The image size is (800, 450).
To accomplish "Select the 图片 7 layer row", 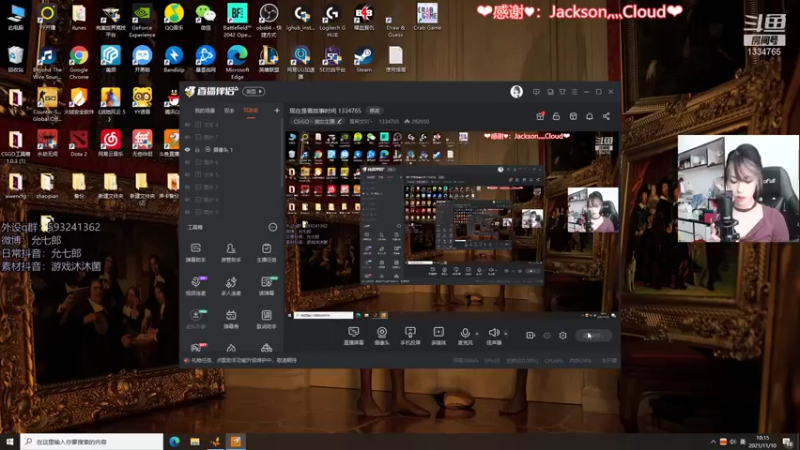I will (232, 137).
